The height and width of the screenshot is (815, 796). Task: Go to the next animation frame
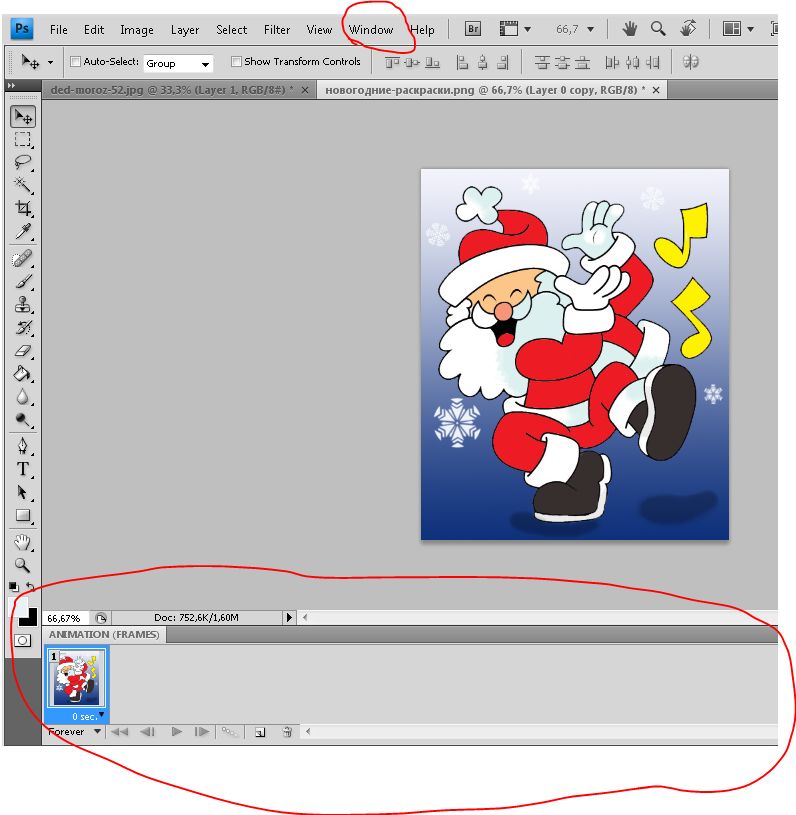click(202, 732)
